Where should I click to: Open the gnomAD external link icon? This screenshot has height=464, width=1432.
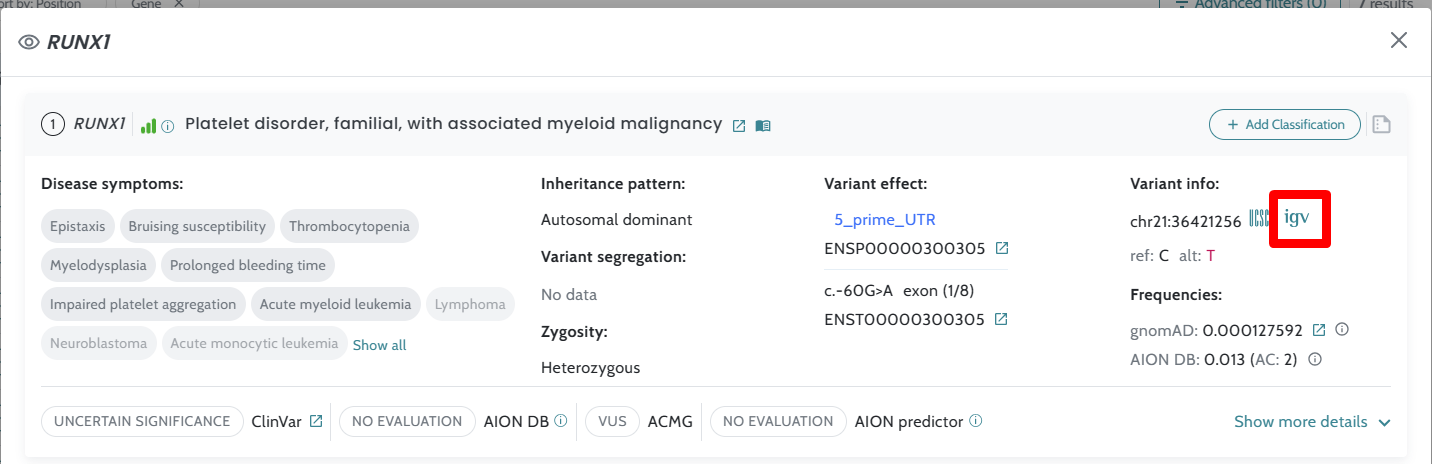pos(1319,330)
